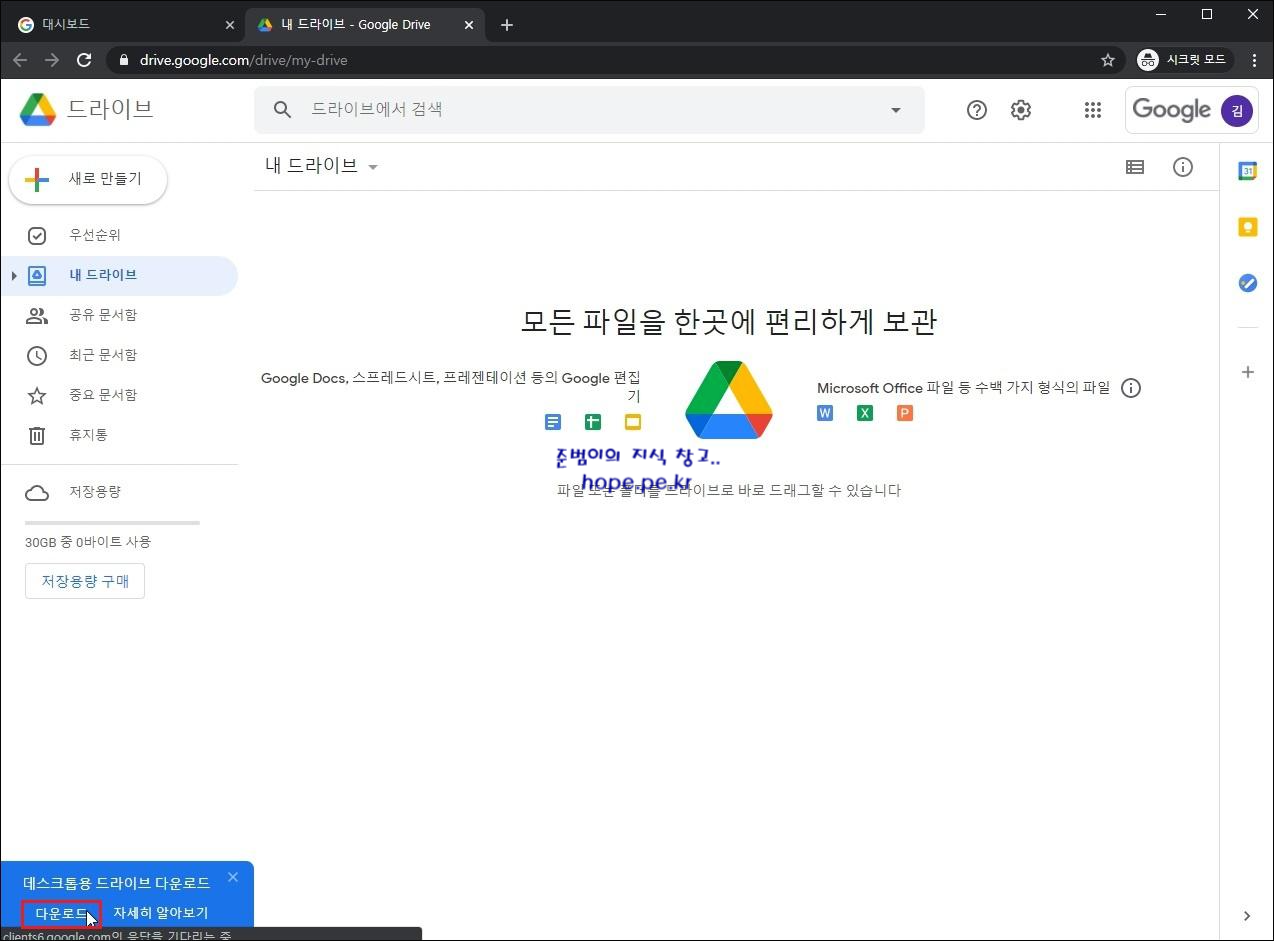Show details info icon in toolbar
Image resolution: width=1274 pixels, height=941 pixels.
pyautogui.click(x=1183, y=167)
